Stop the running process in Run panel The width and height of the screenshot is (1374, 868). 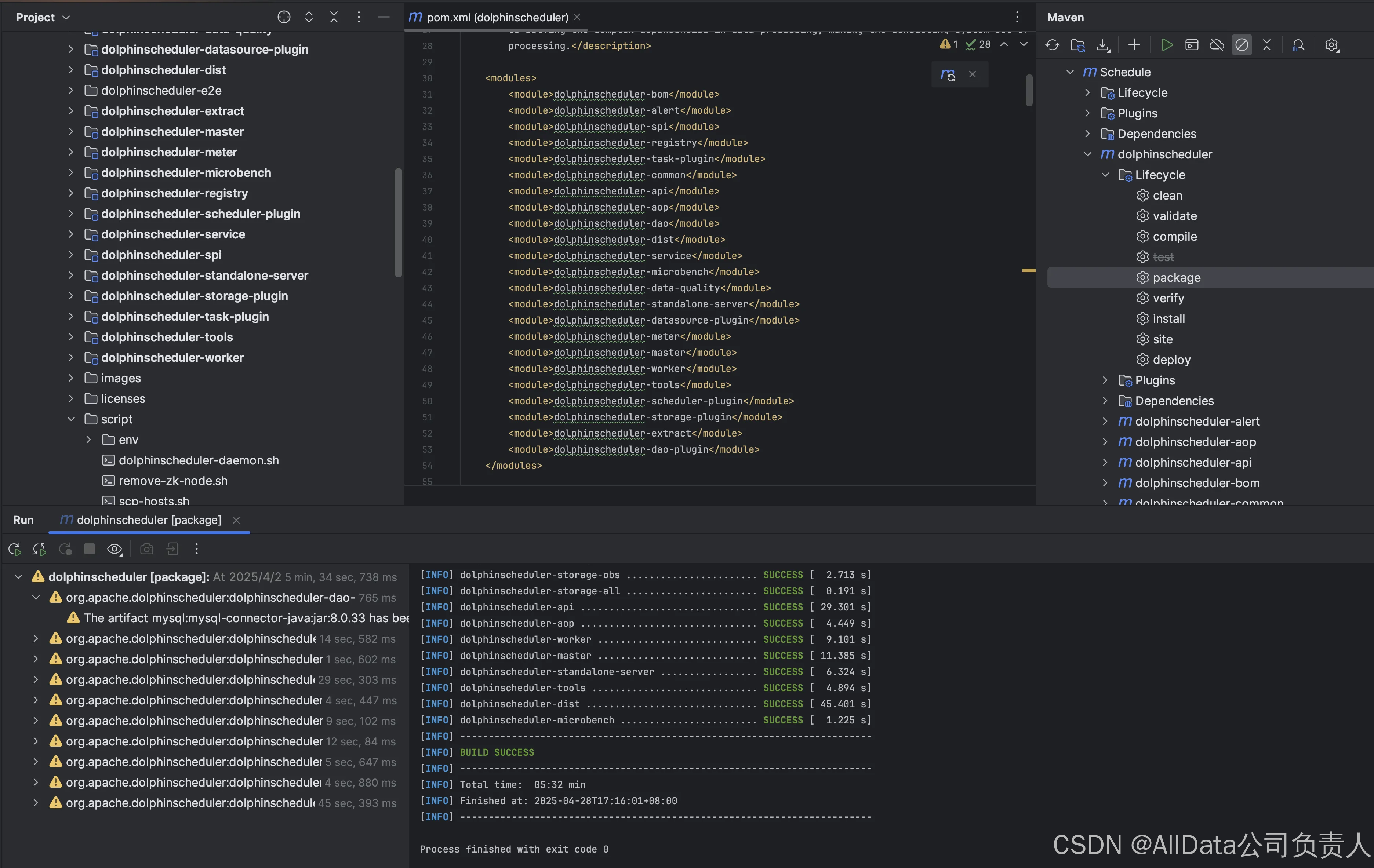click(x=90, y=548)
